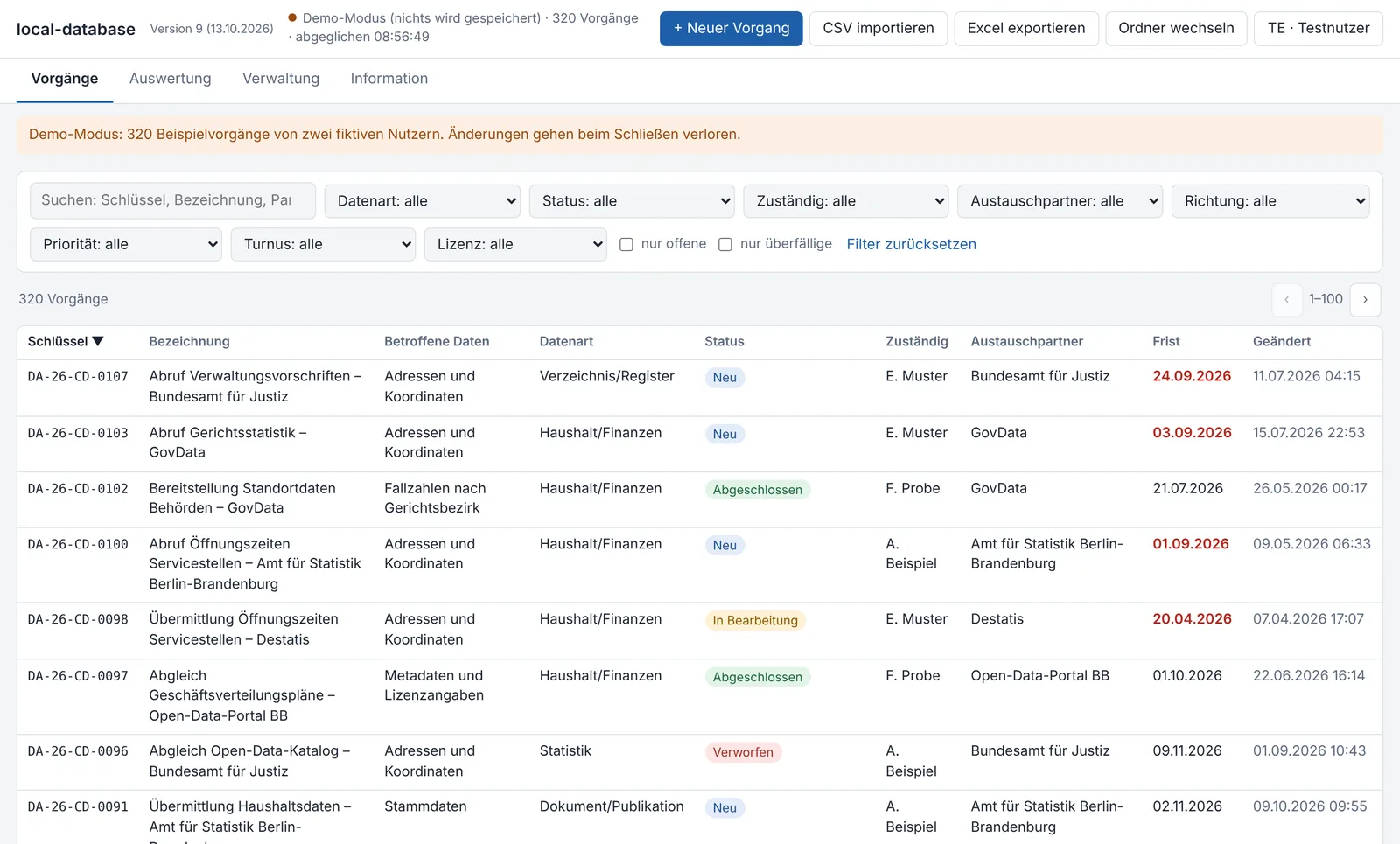Open the Verwaltung tab
1400x844 pixels.
click(281, 79)
